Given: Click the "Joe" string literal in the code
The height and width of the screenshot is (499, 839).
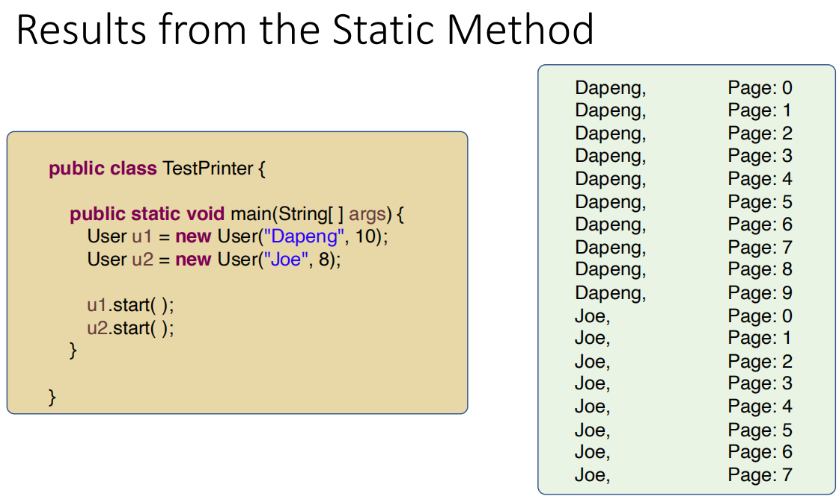Looking at the screenshot, I should click(x=294, y=260).
